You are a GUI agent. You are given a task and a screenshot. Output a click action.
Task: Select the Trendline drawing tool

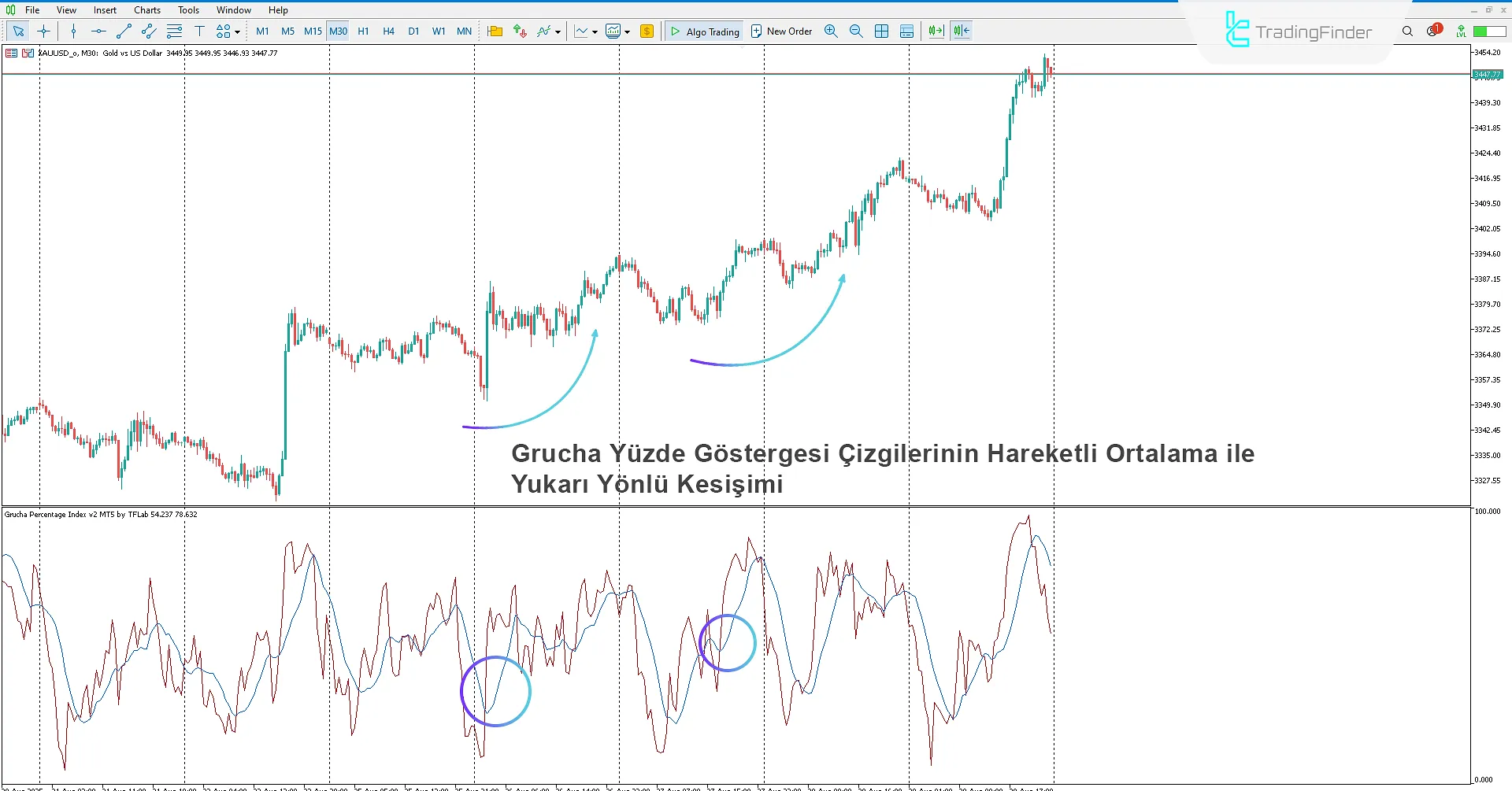[x=123, y=31]
